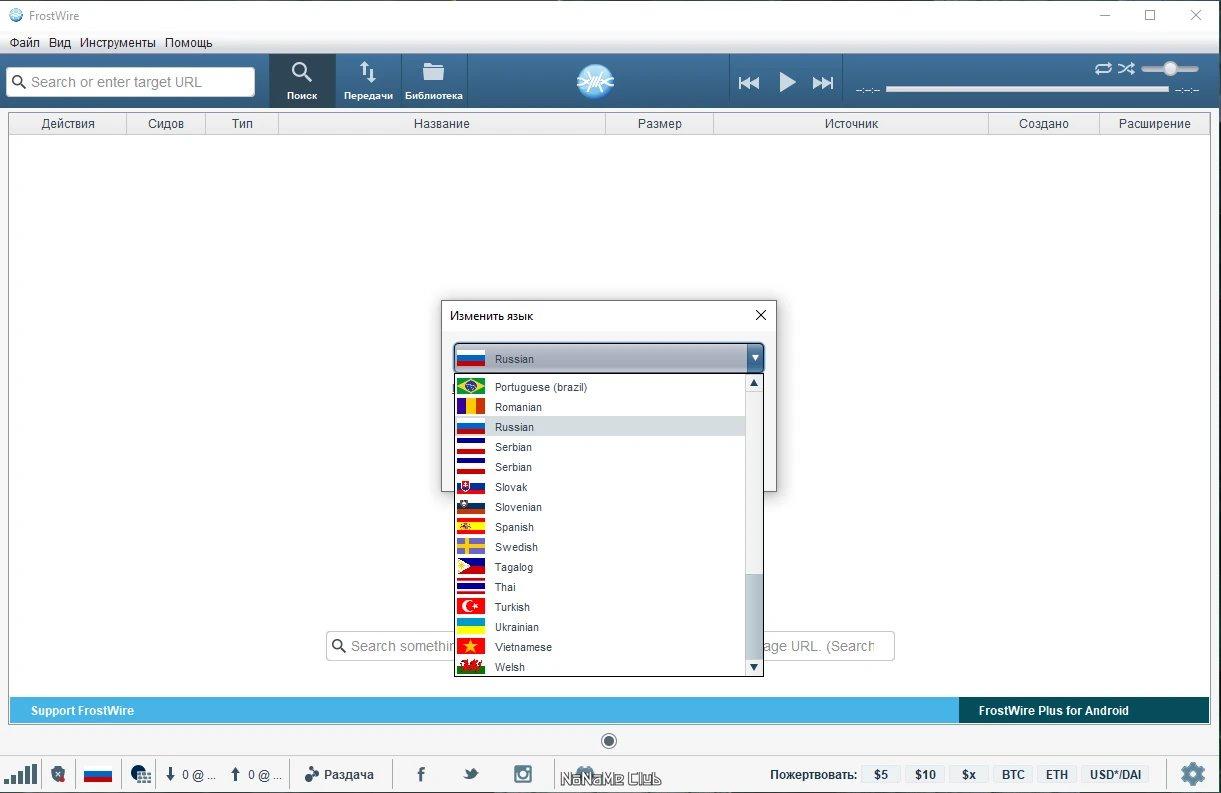1221x793 pixels.
Task: Open FrostWire's Facebook page icon
Action: (x=421, y=774)
